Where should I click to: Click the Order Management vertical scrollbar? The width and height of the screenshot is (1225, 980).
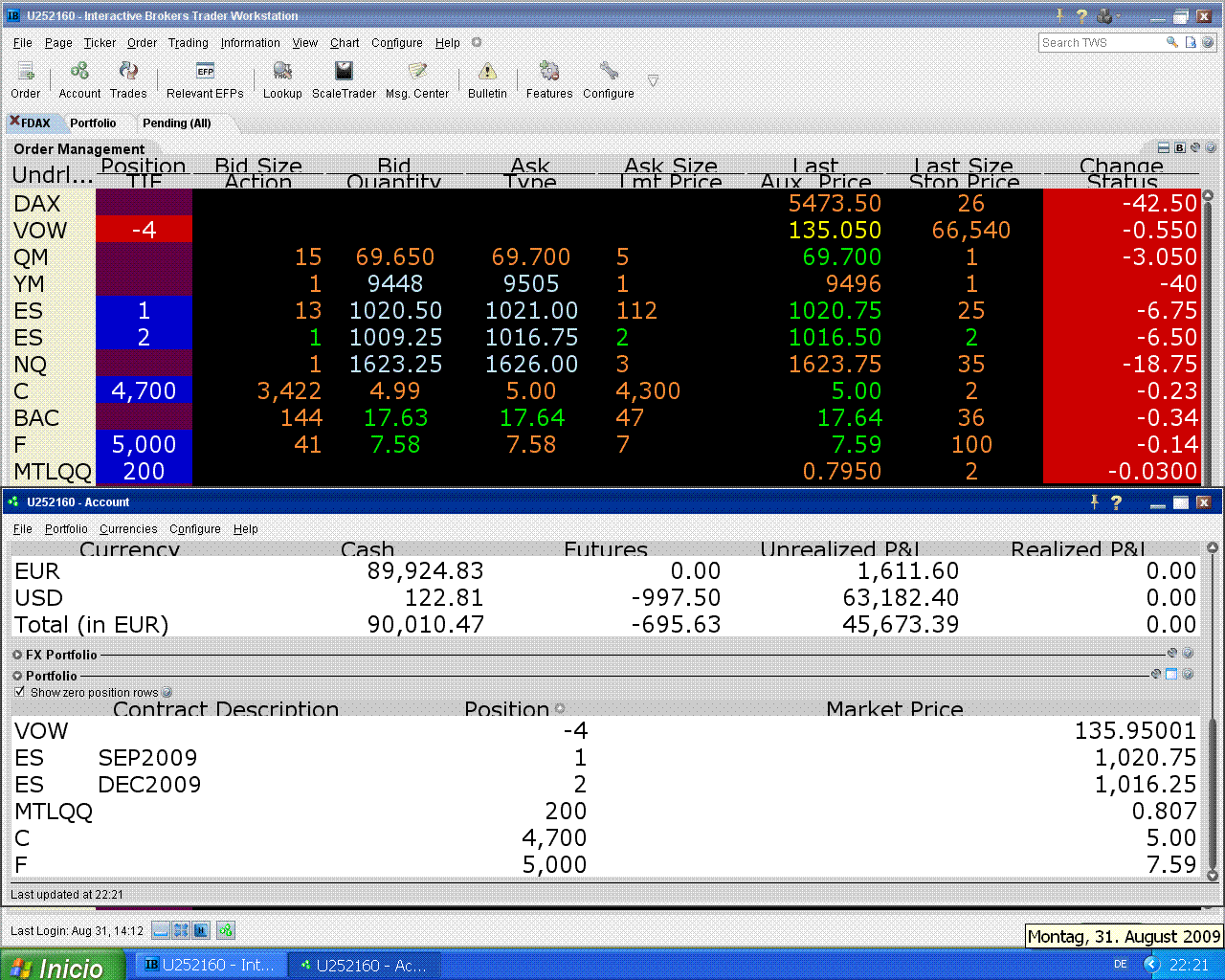point(1208,335)
